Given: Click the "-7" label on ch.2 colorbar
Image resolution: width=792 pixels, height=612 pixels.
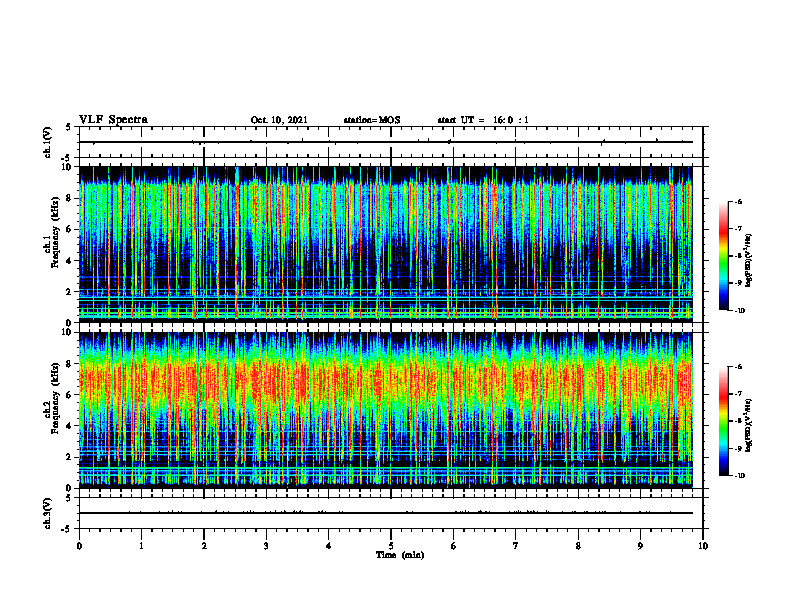Looking at the screenshot, I should pos(739,394).
